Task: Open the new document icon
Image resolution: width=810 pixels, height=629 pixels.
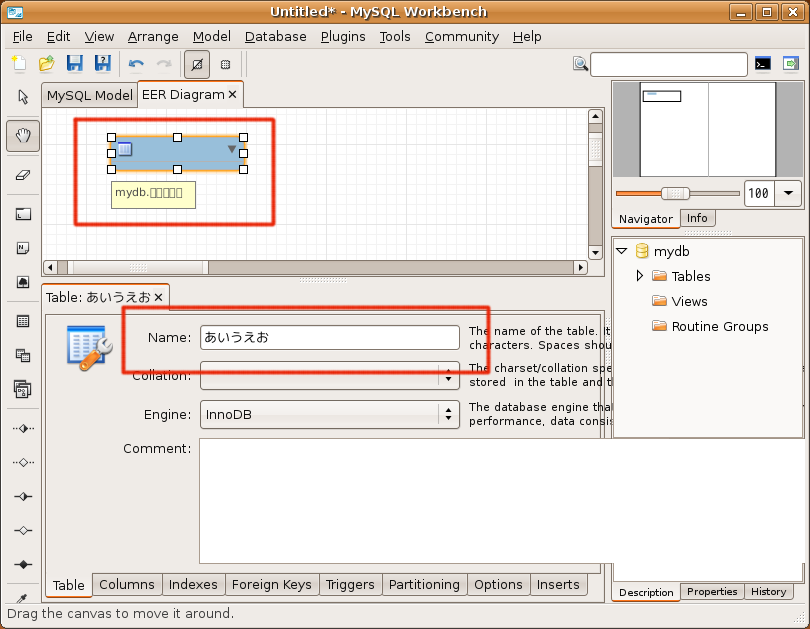Action: (x=18, y=64)
